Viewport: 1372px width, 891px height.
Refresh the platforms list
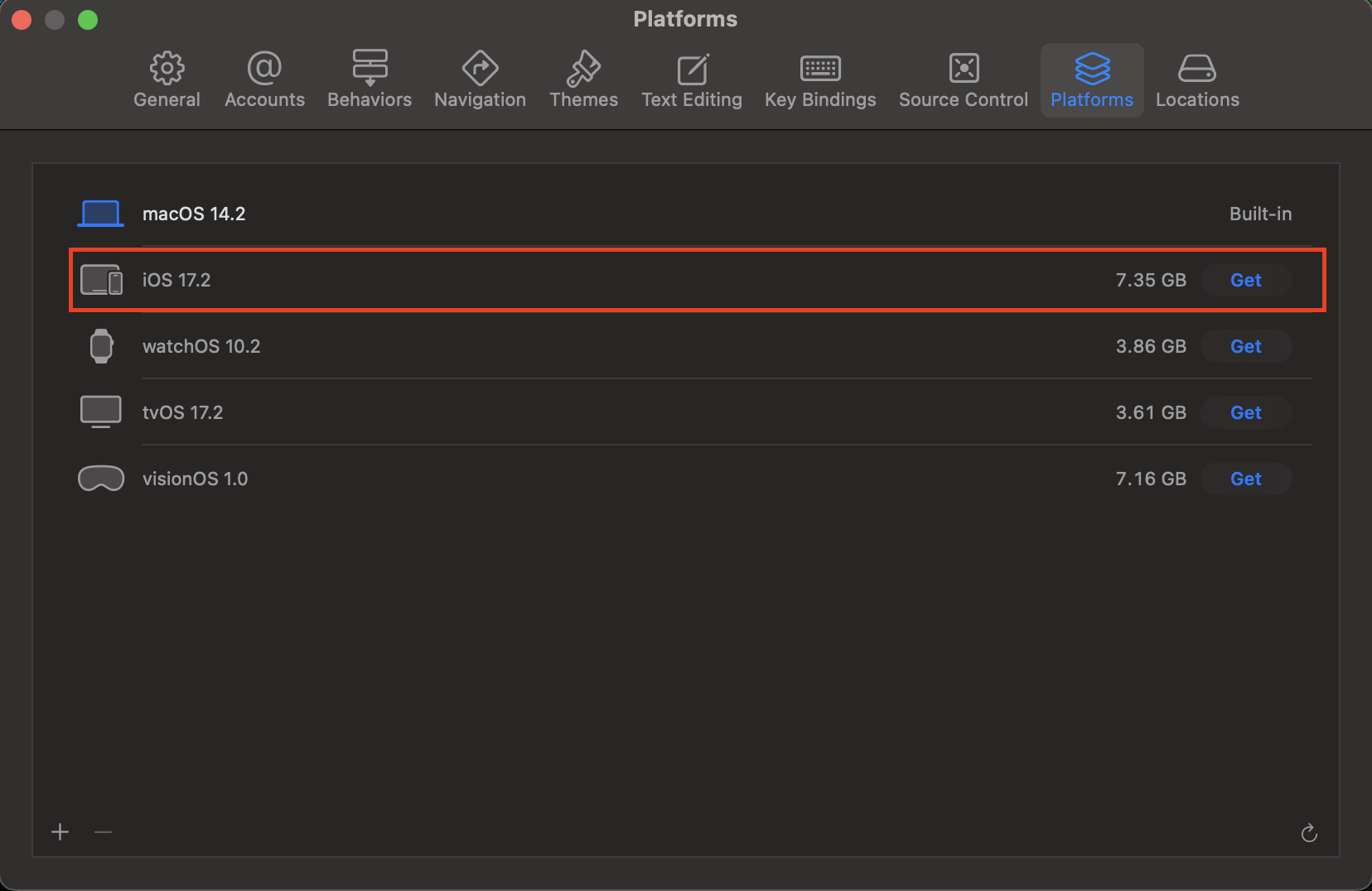click(1309, 833)
